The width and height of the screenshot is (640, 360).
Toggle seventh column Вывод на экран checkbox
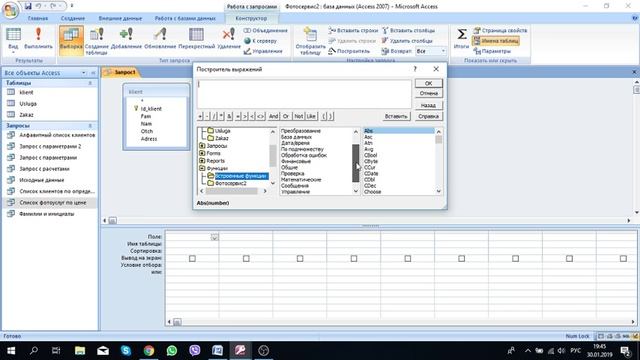click(x=516, y=258)
